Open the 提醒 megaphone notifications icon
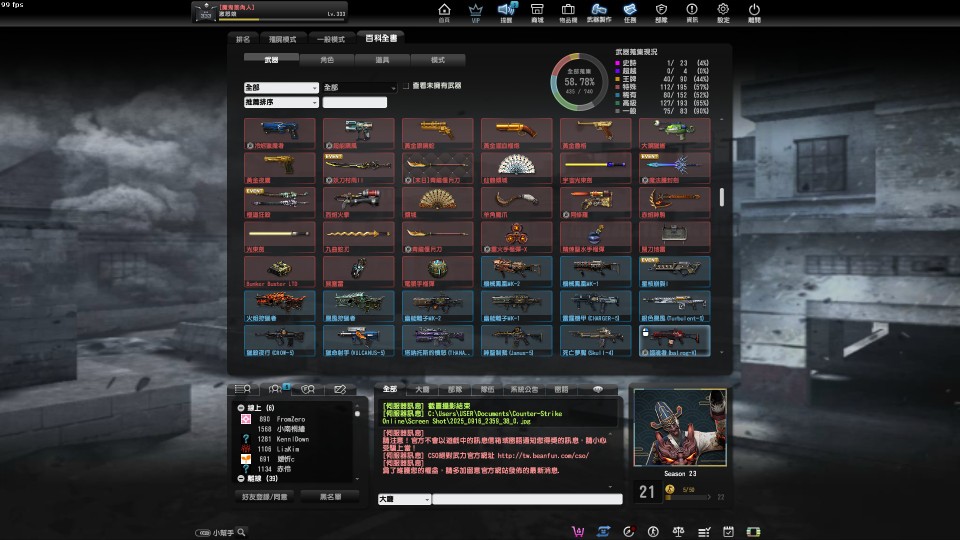Image resolution: width=960 pixels, height=540 pixels. (506, 12)
